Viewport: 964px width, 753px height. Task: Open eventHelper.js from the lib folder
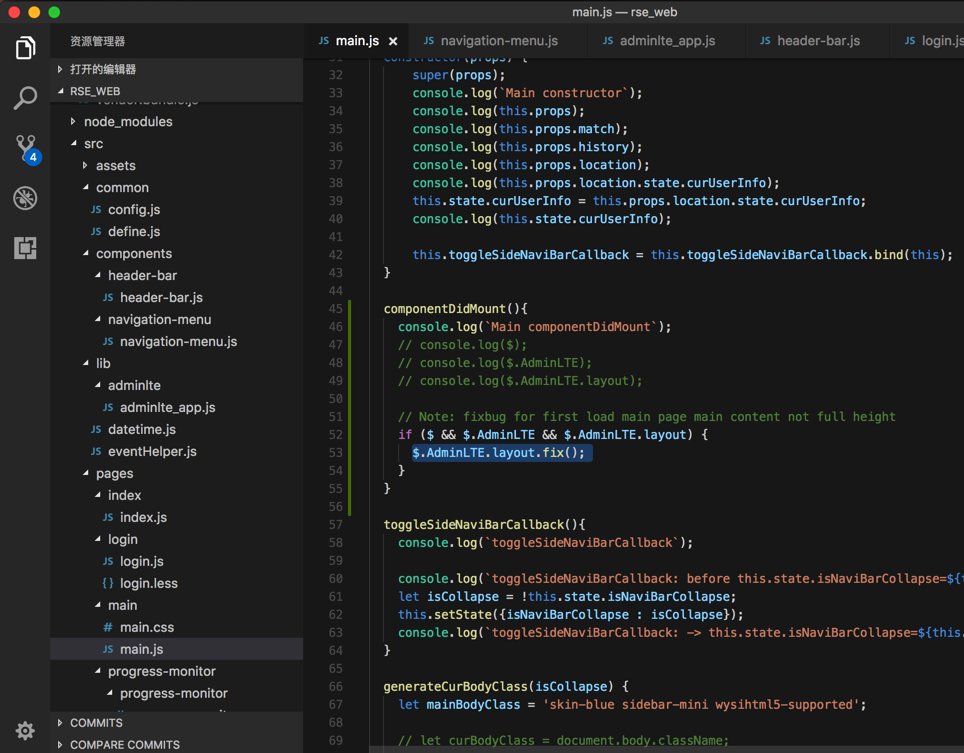pos(151,451)
